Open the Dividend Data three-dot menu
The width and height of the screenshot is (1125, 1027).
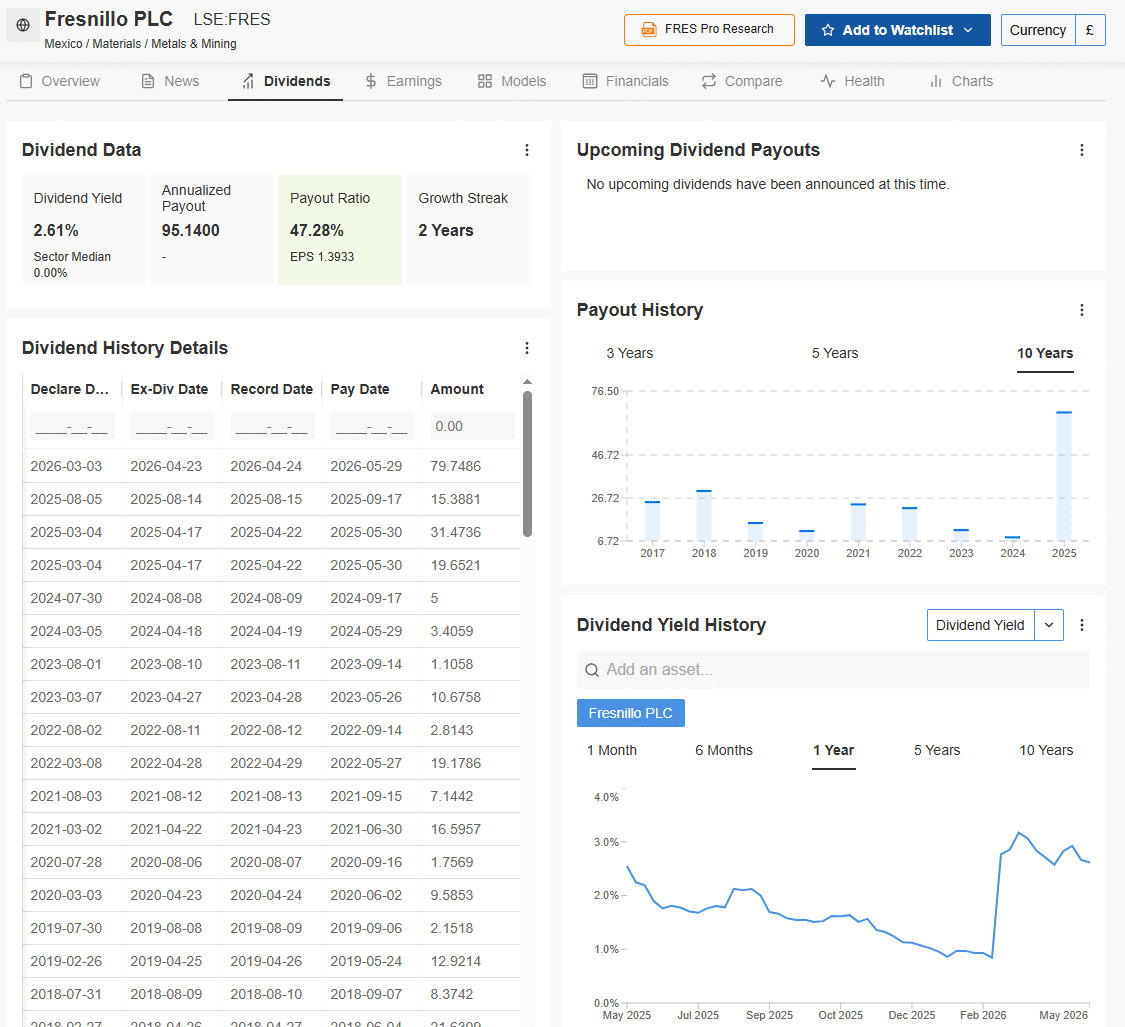point(527,150)
